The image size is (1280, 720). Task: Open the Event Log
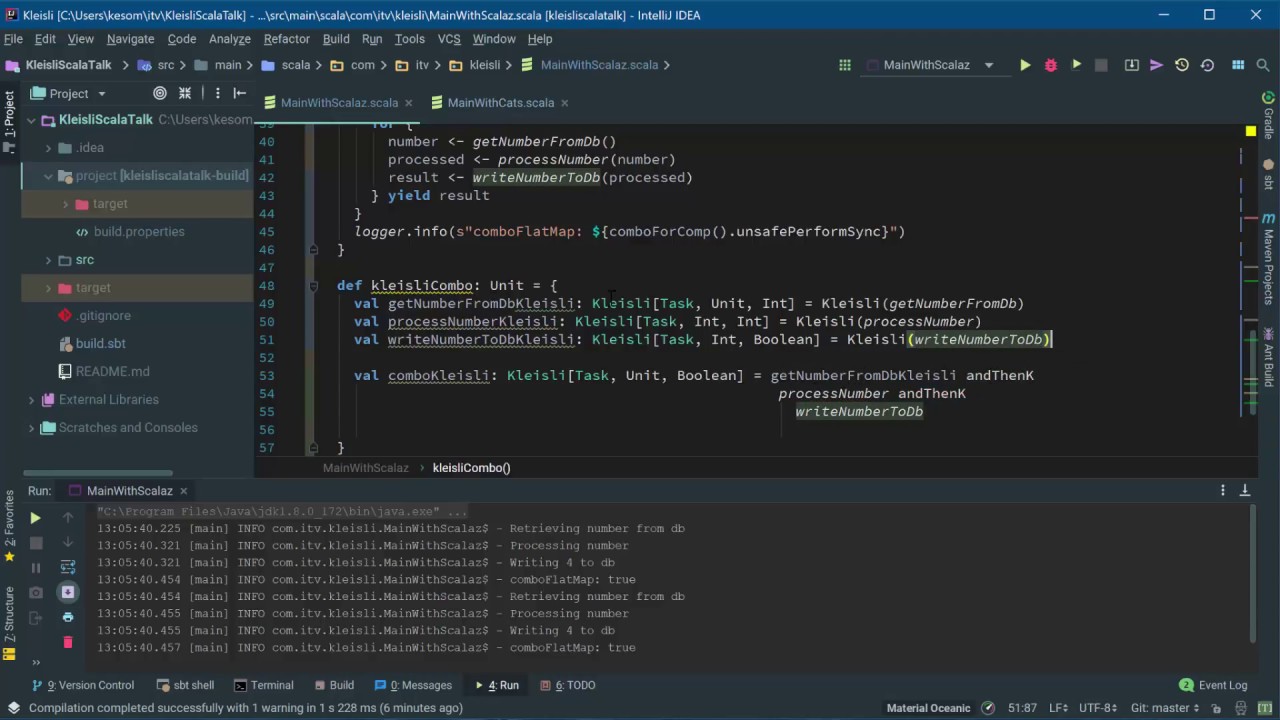pos(1213,686)
